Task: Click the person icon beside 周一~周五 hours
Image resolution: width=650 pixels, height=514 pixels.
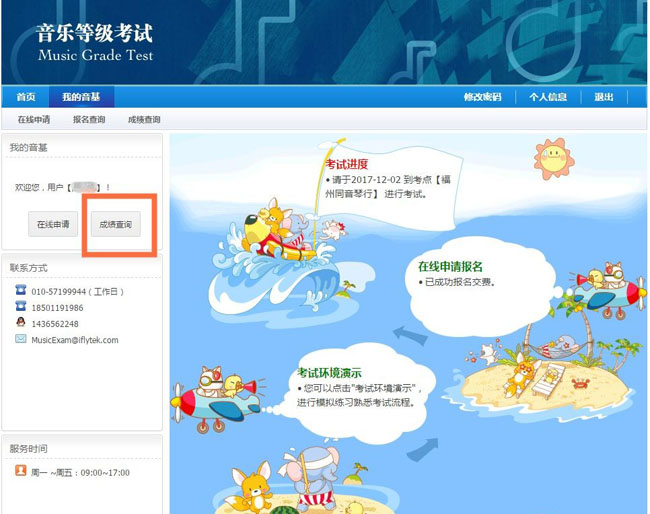Action: (x=21, y=470)
